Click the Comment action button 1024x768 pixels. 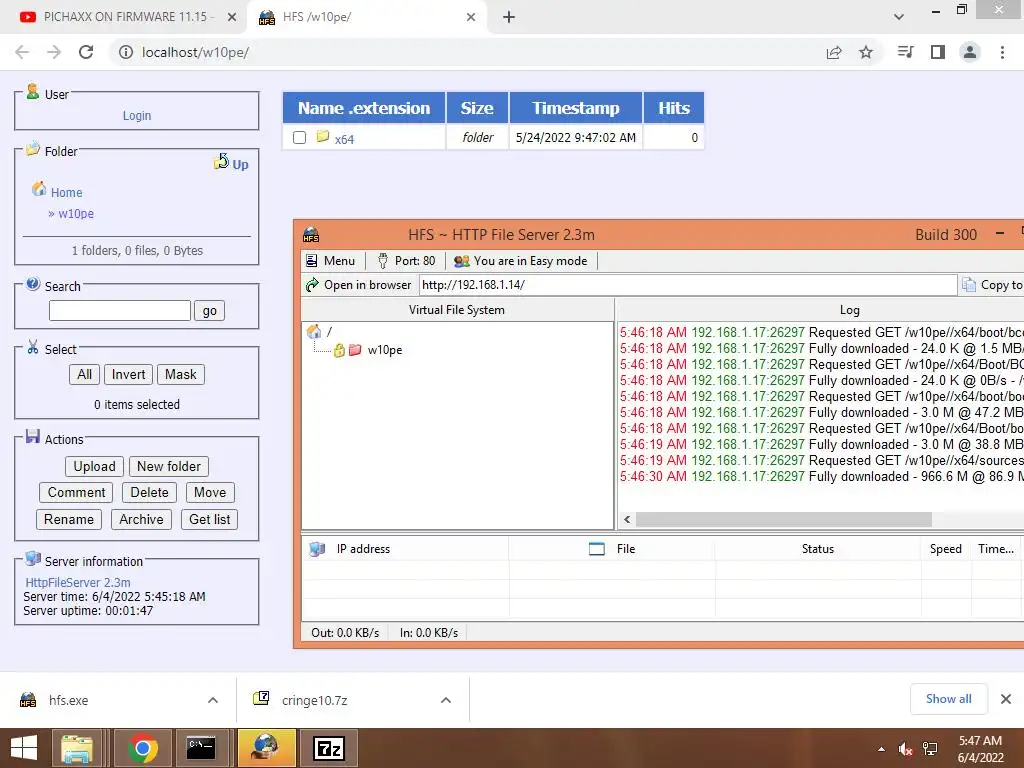coord(76,492)
